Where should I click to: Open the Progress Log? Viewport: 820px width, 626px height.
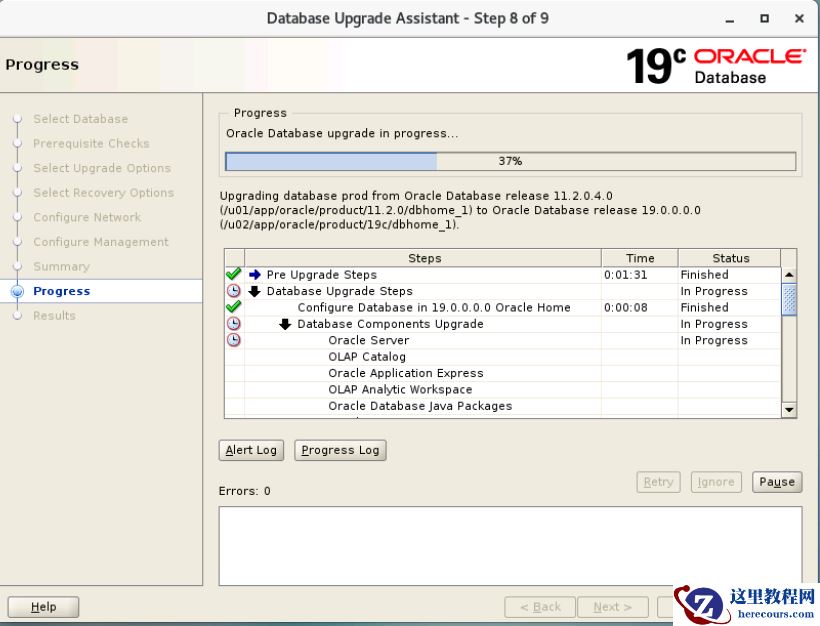point(340,450)
